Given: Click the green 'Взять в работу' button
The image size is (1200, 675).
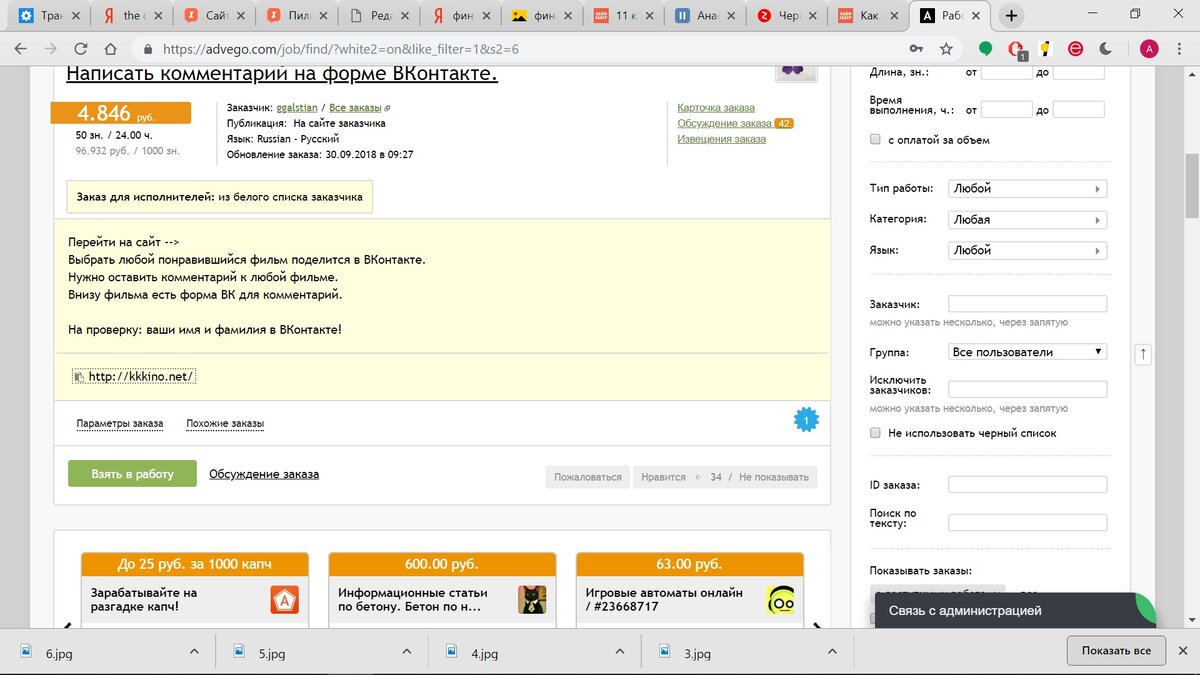Looking at the screenshot, I should tap(132, 474).
